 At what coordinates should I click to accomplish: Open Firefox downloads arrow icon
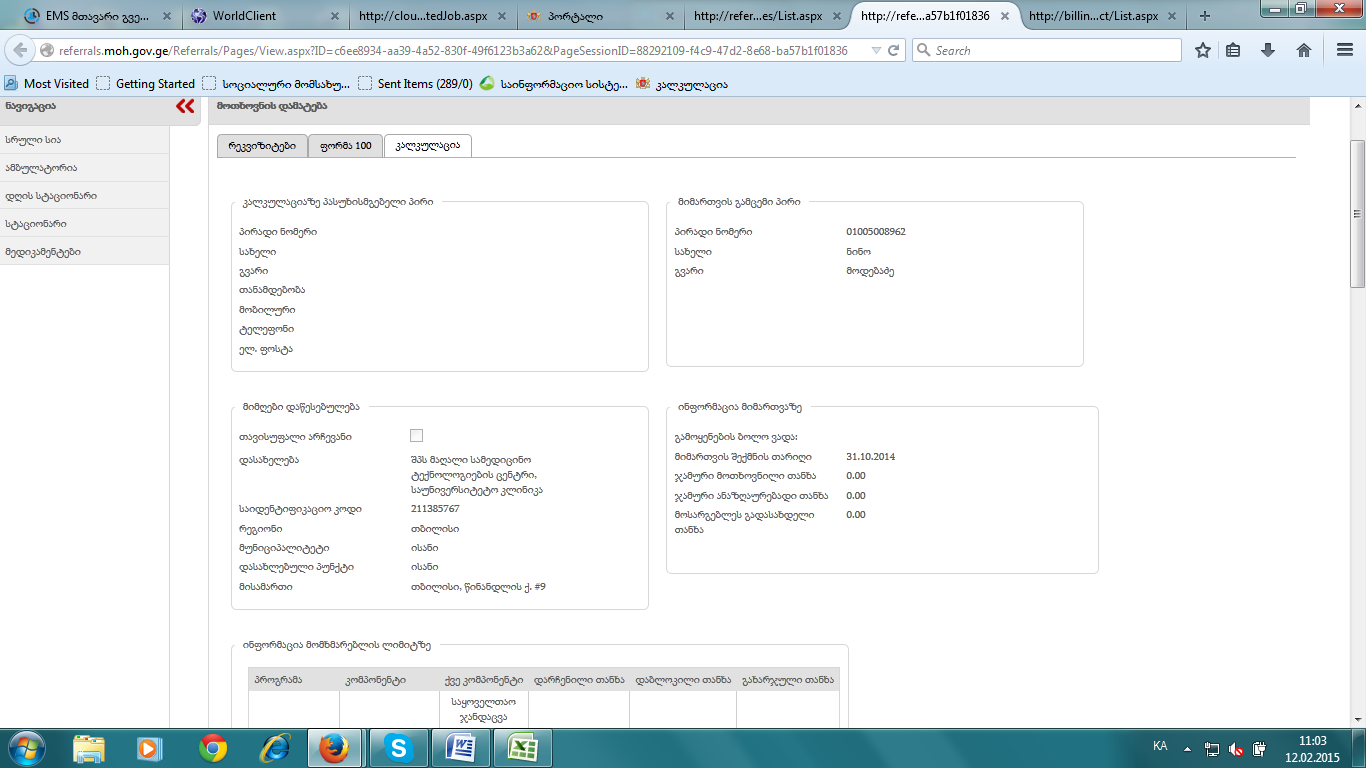click(x=1268, y=50)
